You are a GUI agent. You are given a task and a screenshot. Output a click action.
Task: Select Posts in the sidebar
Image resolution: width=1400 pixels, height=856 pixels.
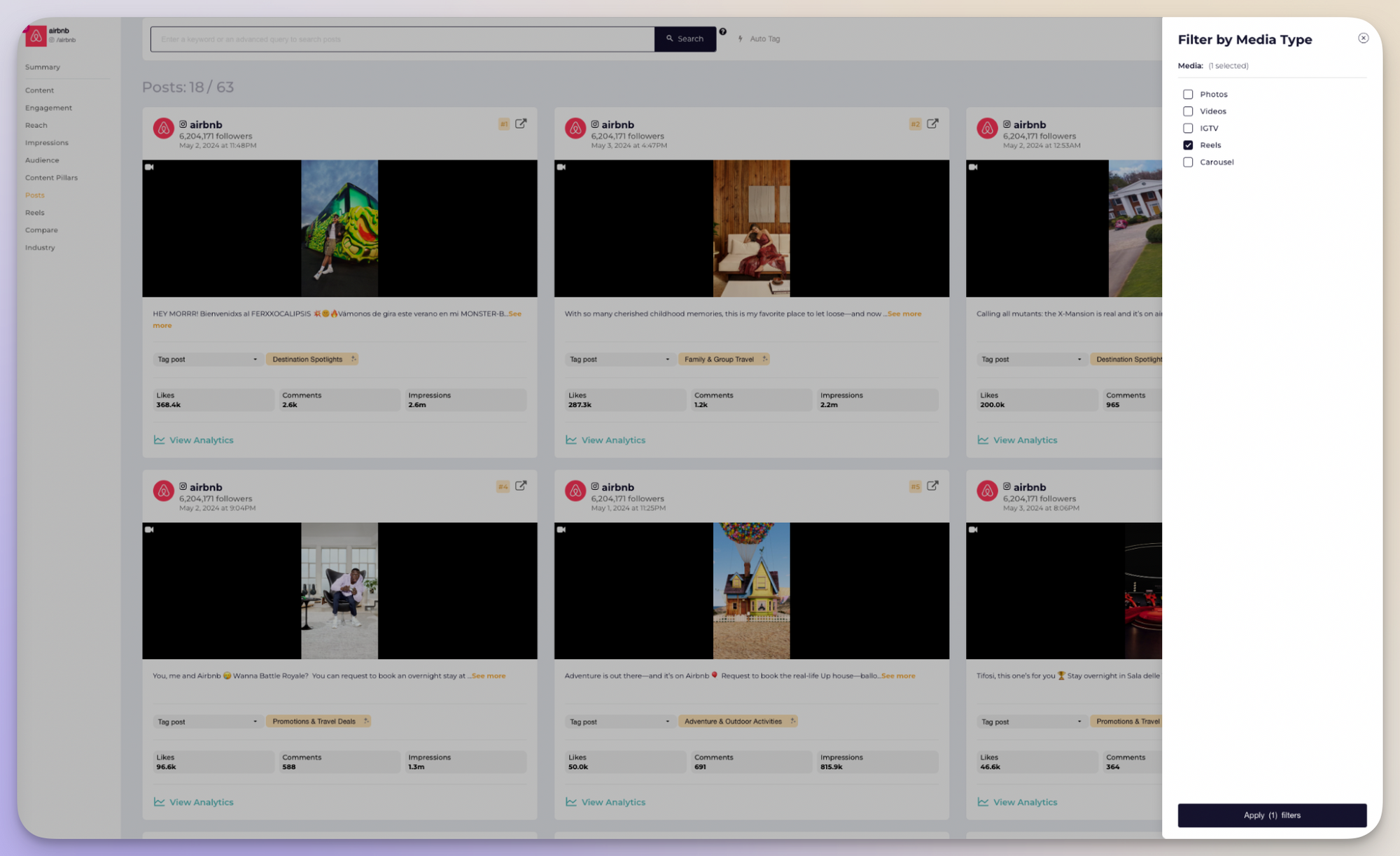[34, 195]
